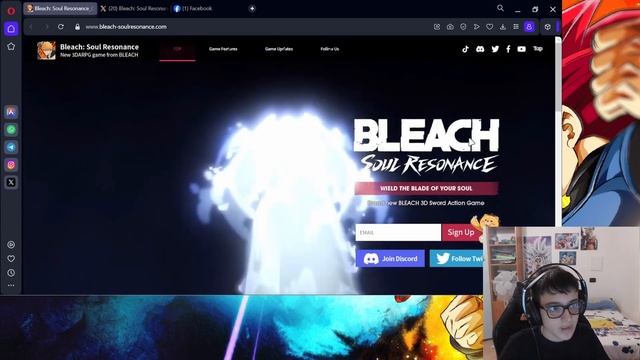This screenshot has height=360, width=640.
Task: Open the bookmarks star icon in sidebar
Action: [x=11, y=47]
